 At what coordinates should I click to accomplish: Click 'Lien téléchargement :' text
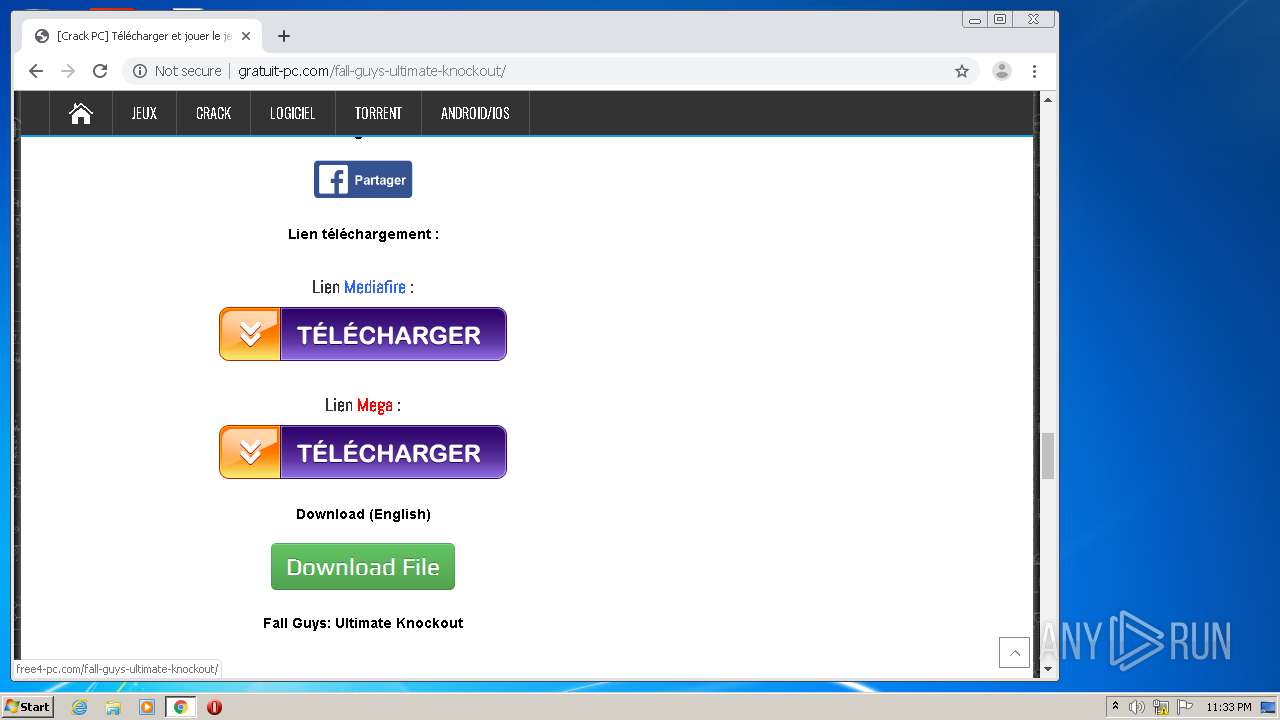coord(363,234)
